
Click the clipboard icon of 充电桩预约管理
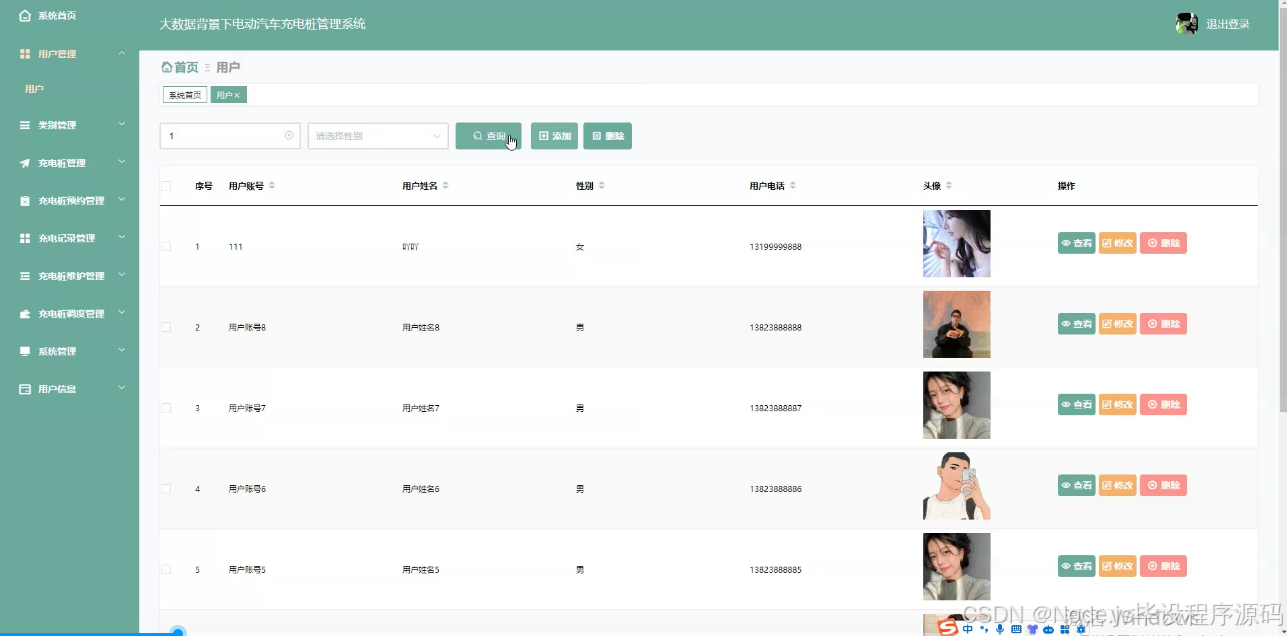click(25, 201)
